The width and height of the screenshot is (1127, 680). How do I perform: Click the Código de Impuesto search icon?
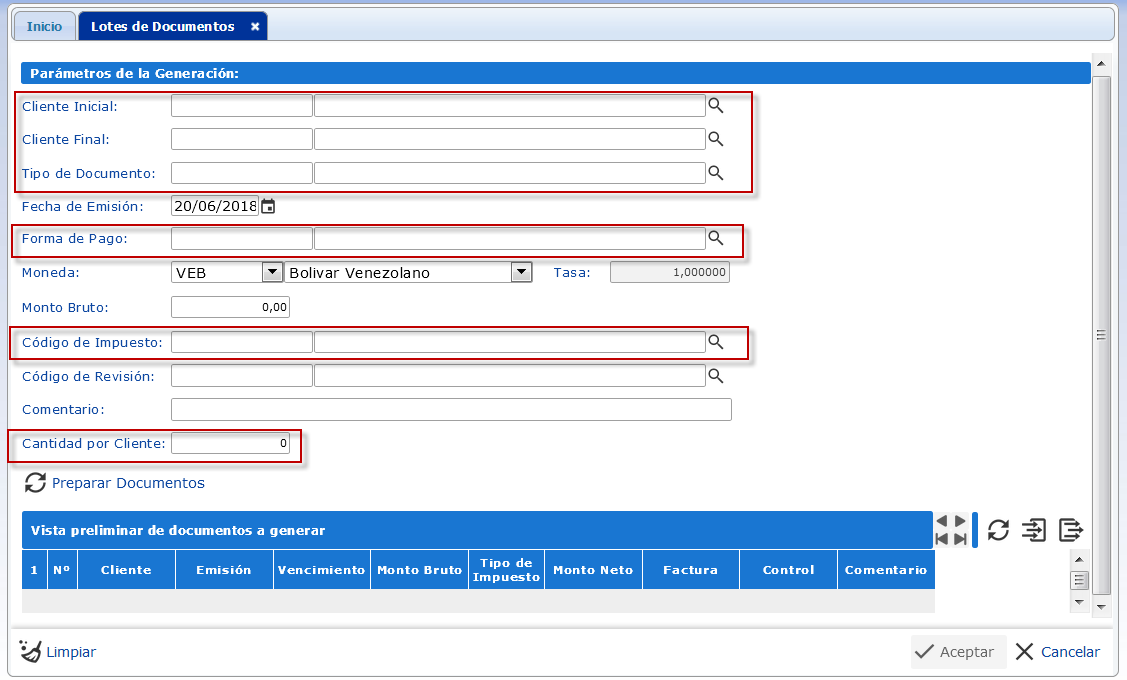(715, 342)
